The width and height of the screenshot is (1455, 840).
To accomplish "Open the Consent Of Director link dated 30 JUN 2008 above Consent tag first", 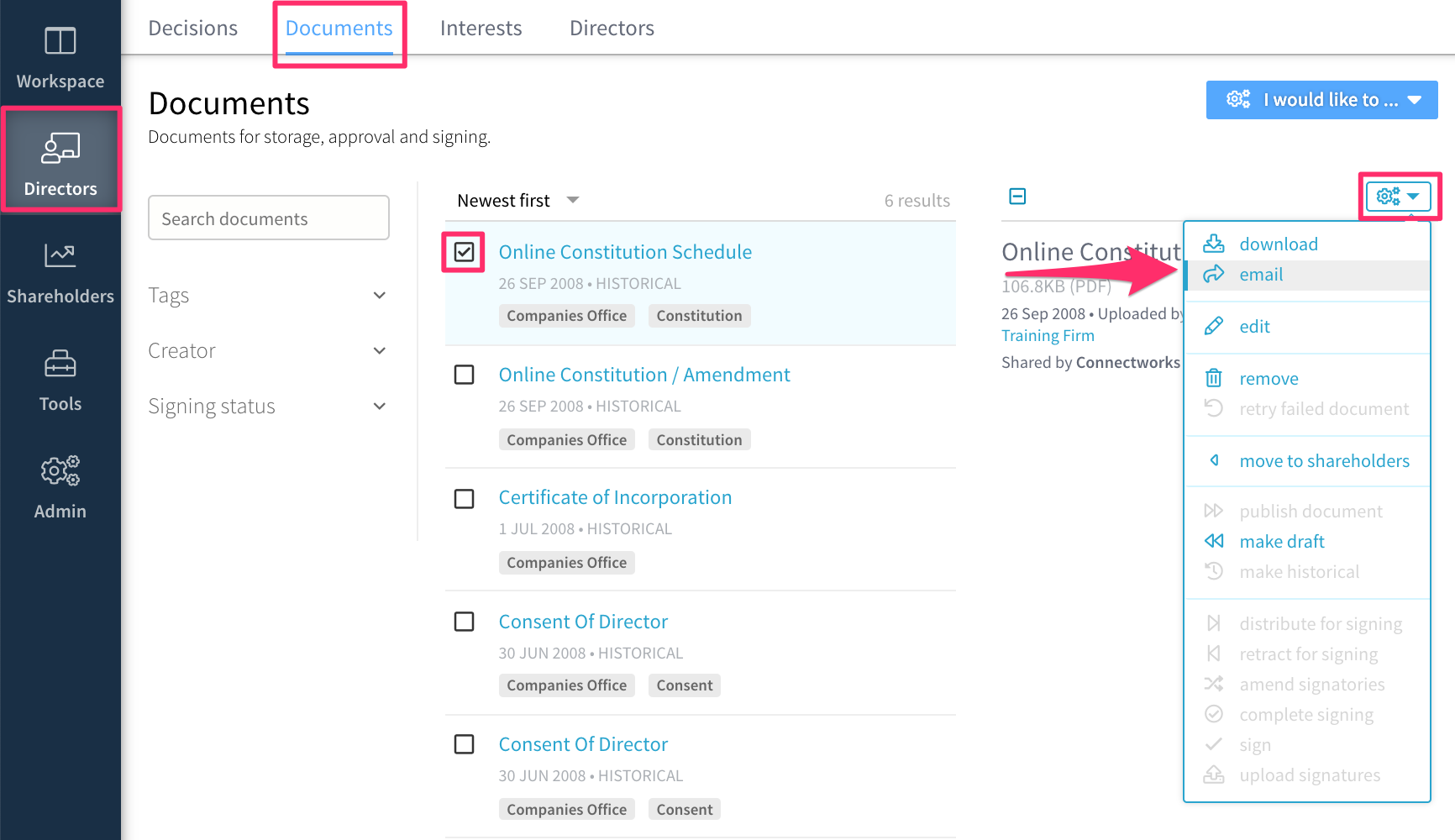I will coord(583,622).
